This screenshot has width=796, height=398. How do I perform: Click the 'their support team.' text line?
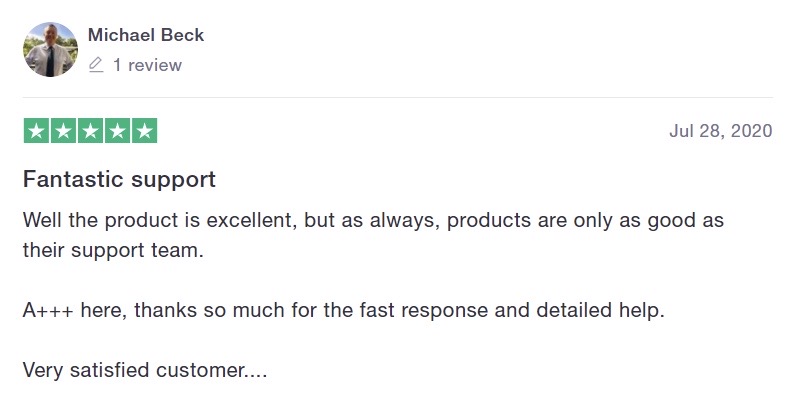tap(113, 250)
